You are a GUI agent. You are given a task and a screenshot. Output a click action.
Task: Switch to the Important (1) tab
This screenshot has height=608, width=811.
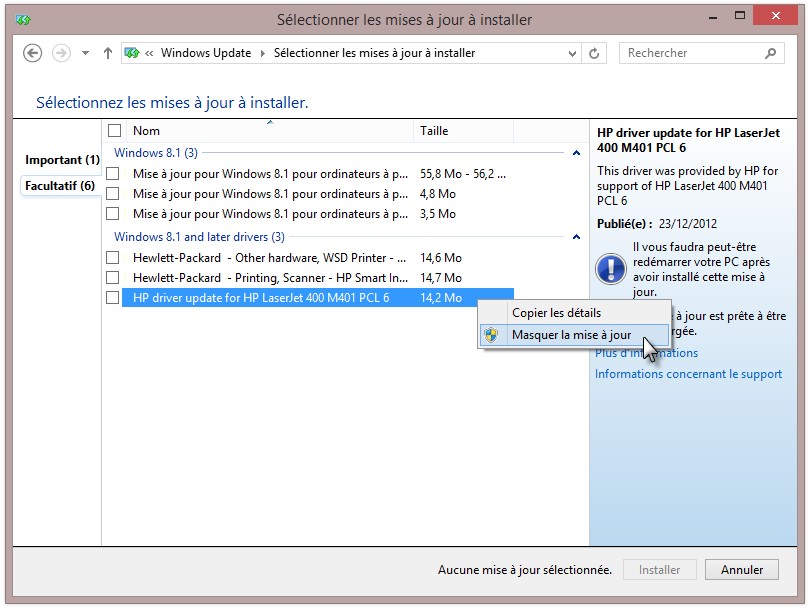[x=62, y=160]
